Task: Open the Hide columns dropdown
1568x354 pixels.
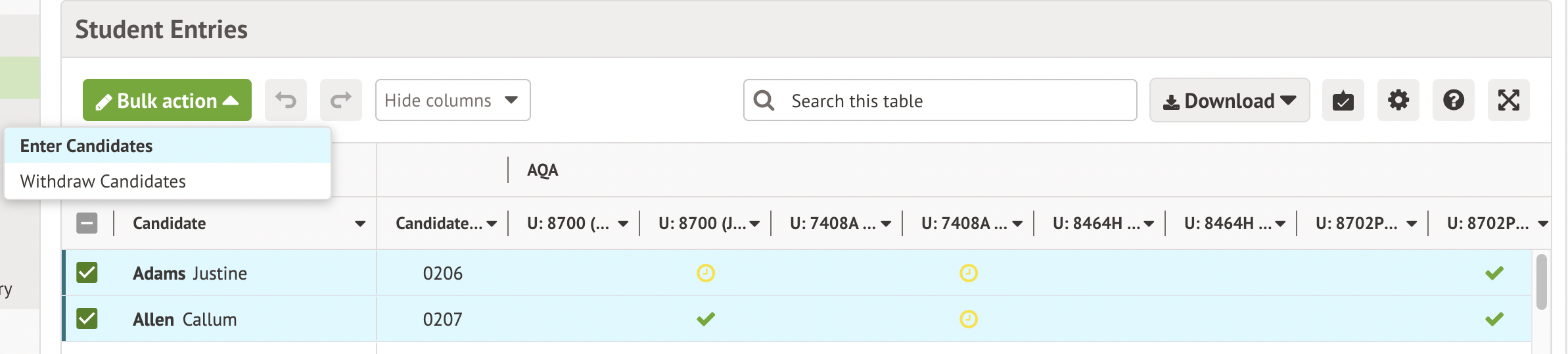Action: [452, 100]
